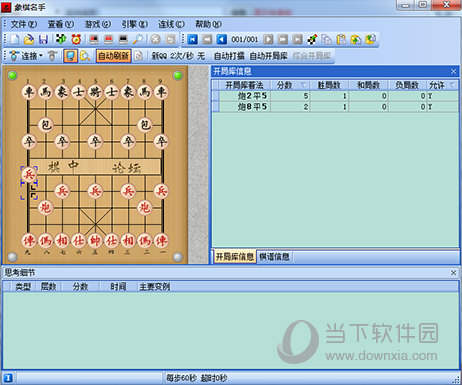
Task: Click the New game page icon
Action: pos(14,39)
